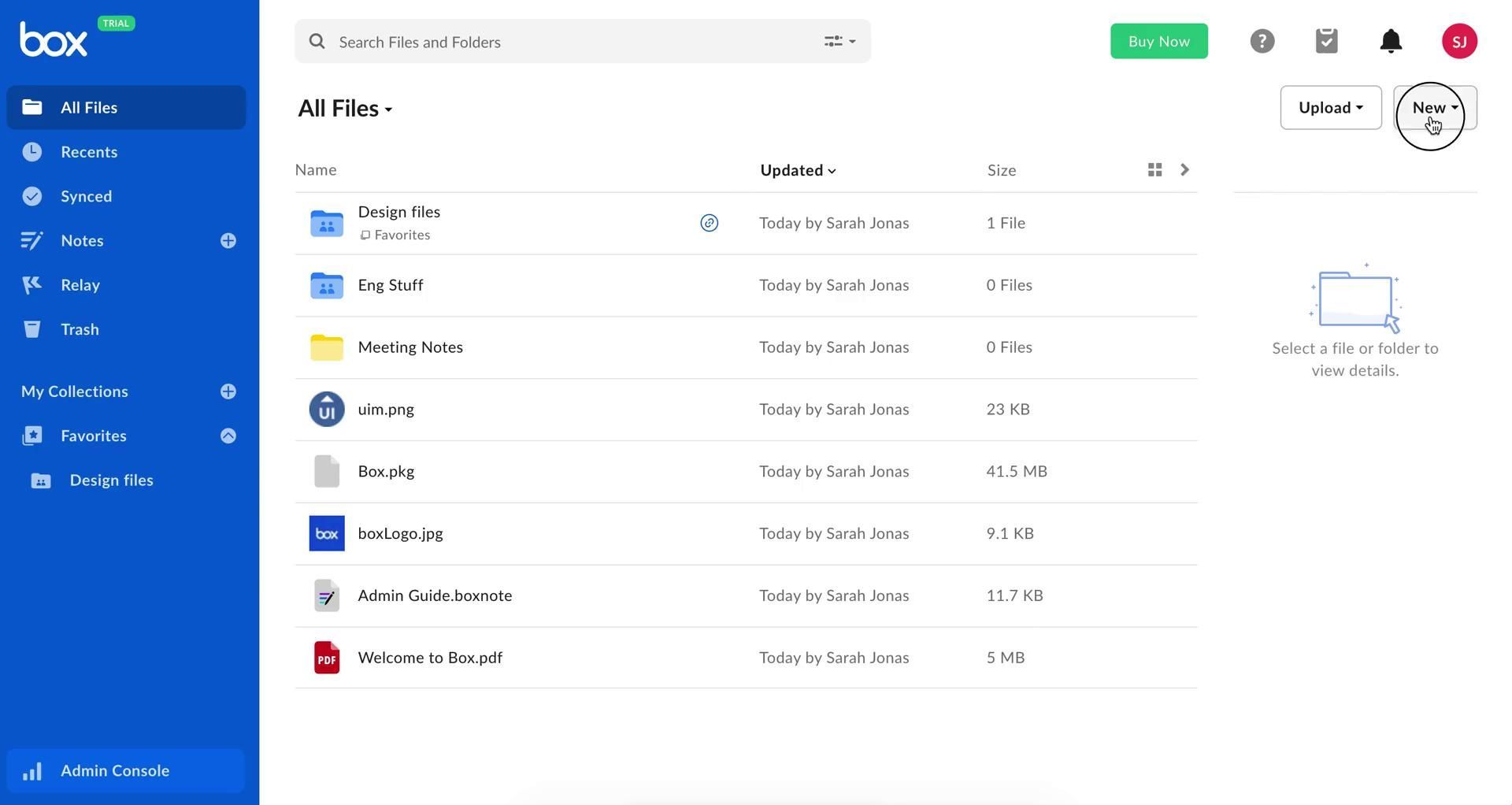The width and height of the screenshot is (1512, 805).
Task: Collapse the Favorites collection
Action: [228, 436]
